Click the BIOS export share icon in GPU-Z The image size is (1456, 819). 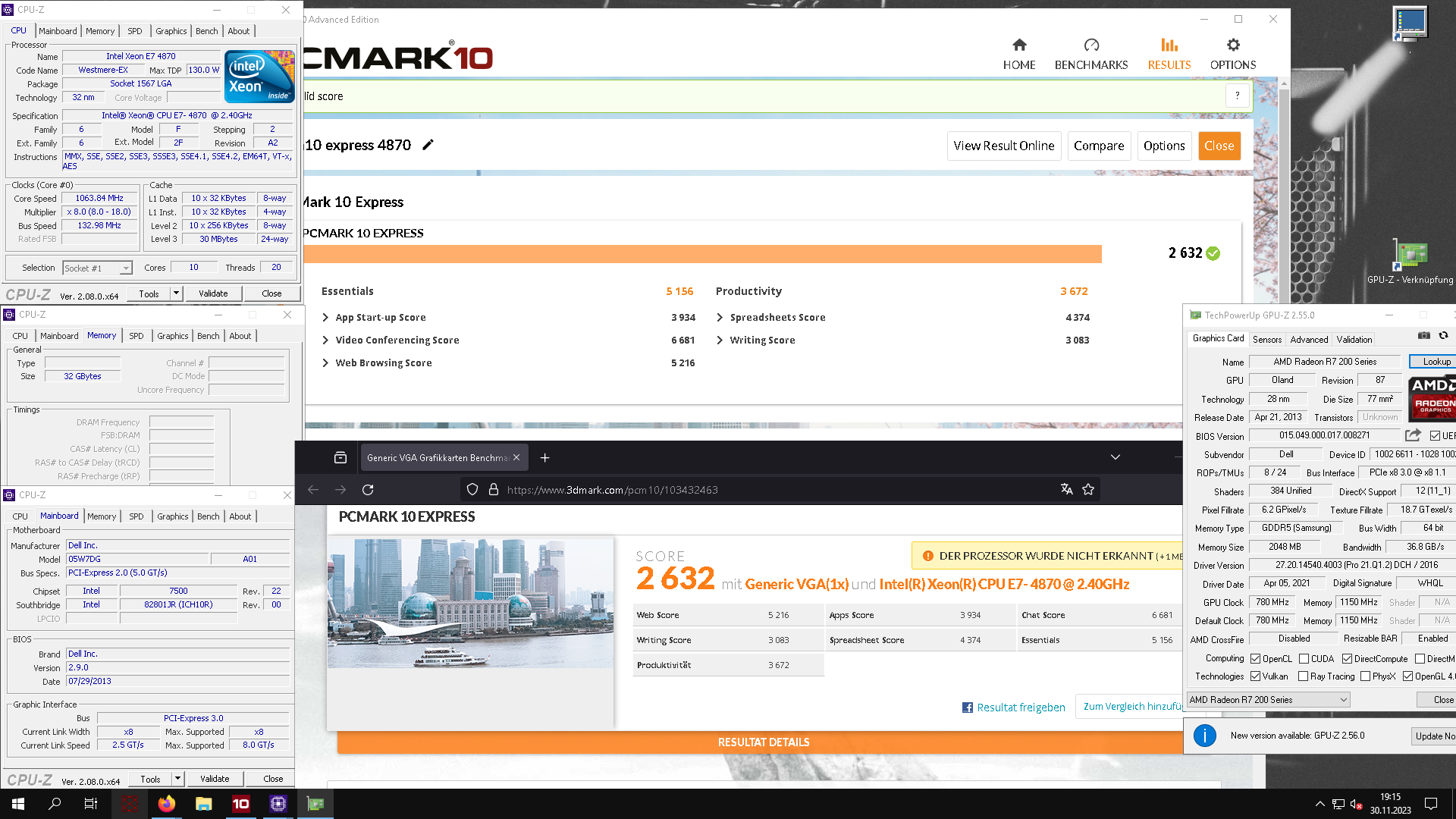(1412, 435)
